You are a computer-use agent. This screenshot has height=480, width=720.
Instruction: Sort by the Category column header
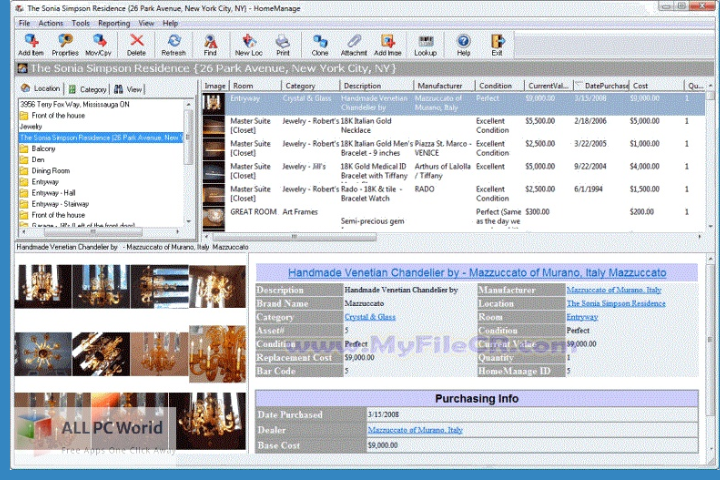pos(310,85)
